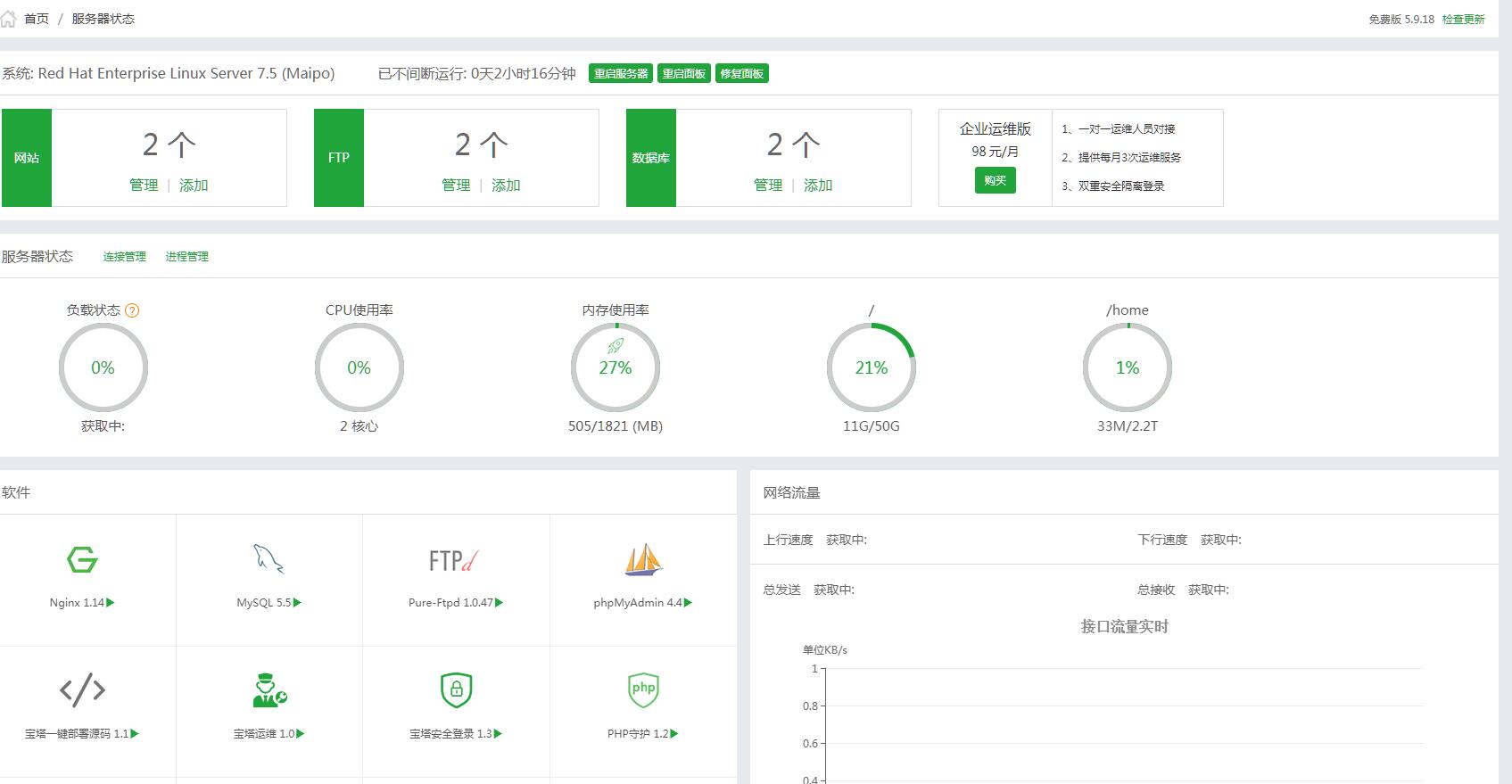Click the Pure-Ftpd FTPd icon
Image resolution: width=1512 pixels, height=784 pixels.
click(x=454, y=560)
